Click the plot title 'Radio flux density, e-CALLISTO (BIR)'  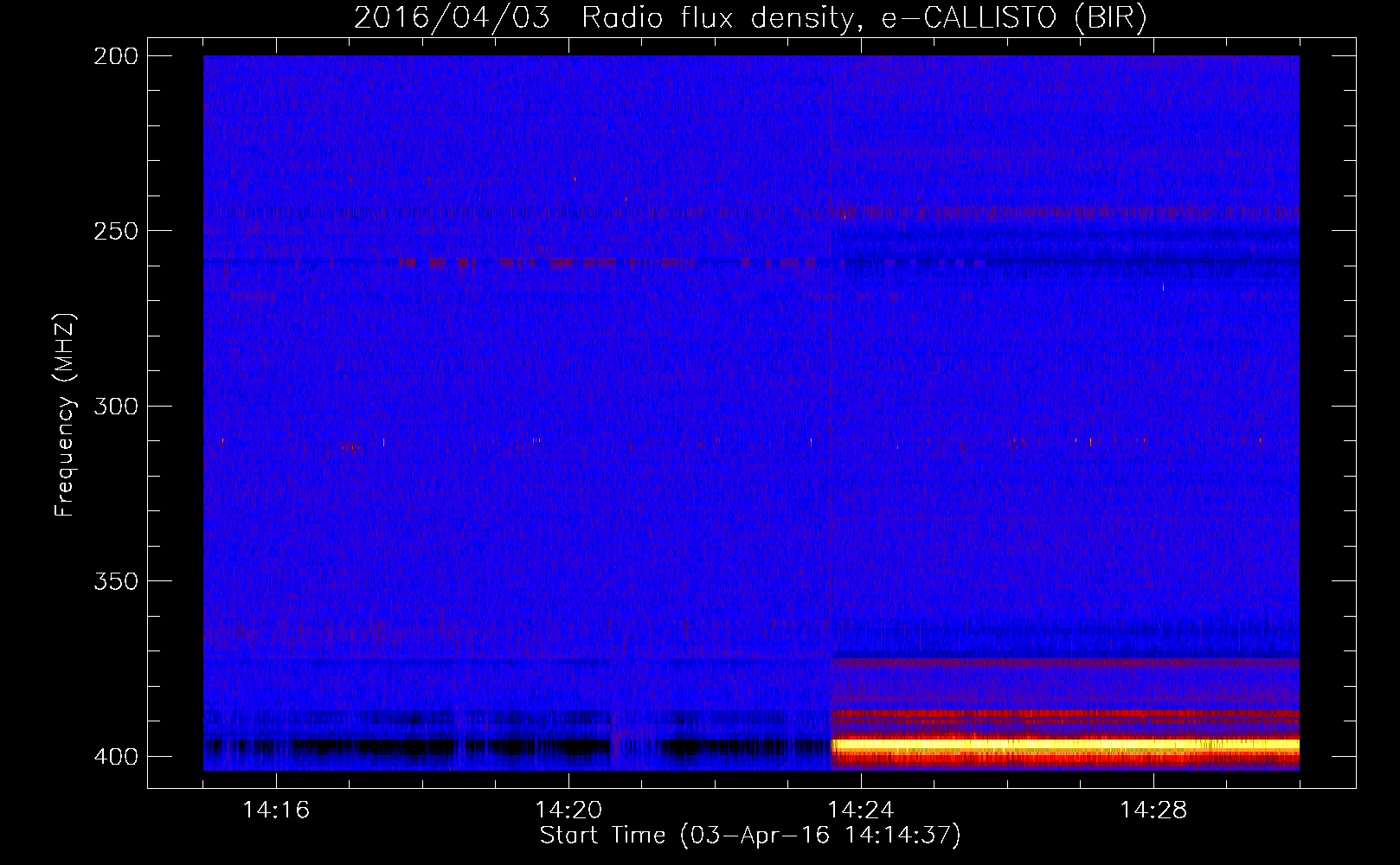point(864,18)
